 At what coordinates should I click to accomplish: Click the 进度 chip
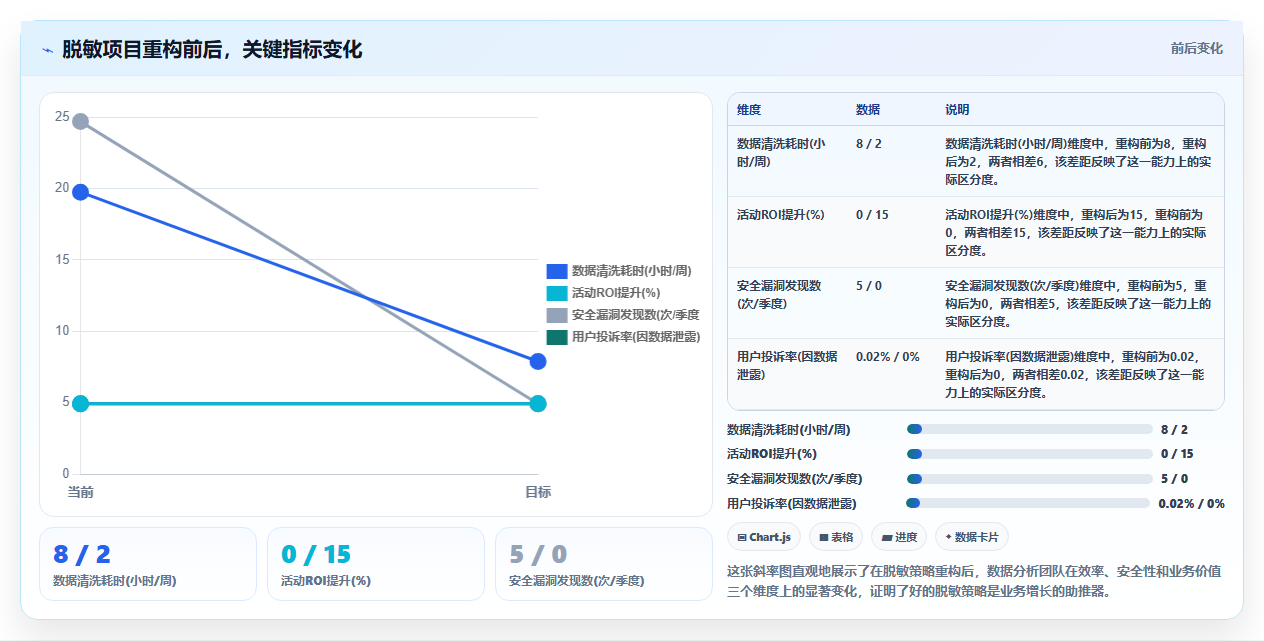coord(899,537)
